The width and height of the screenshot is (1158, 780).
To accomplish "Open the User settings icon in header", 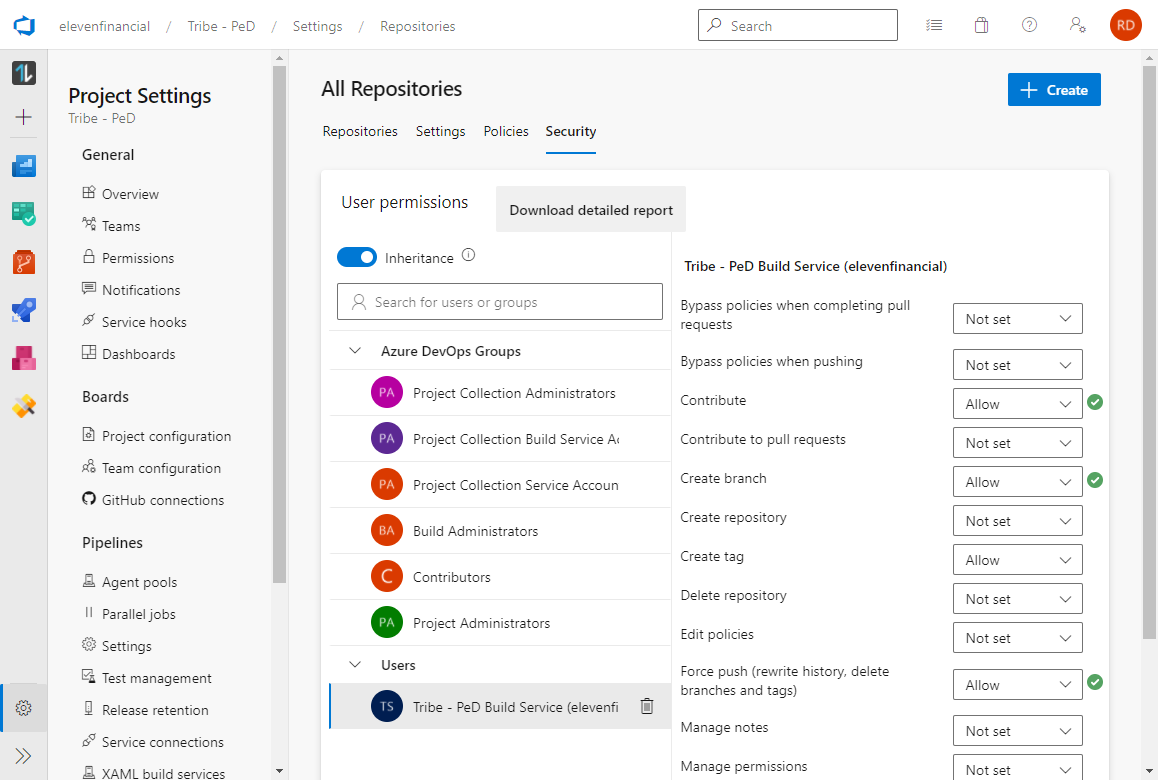I will click(x=1078, y=25).
